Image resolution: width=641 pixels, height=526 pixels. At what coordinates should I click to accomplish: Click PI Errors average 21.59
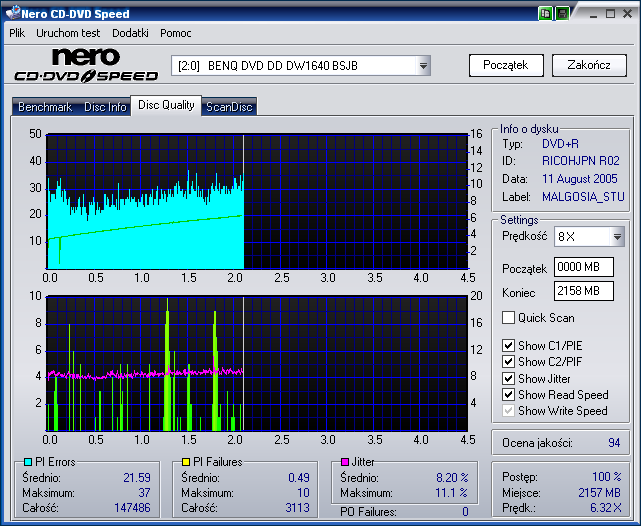click(x=137, y=477)
